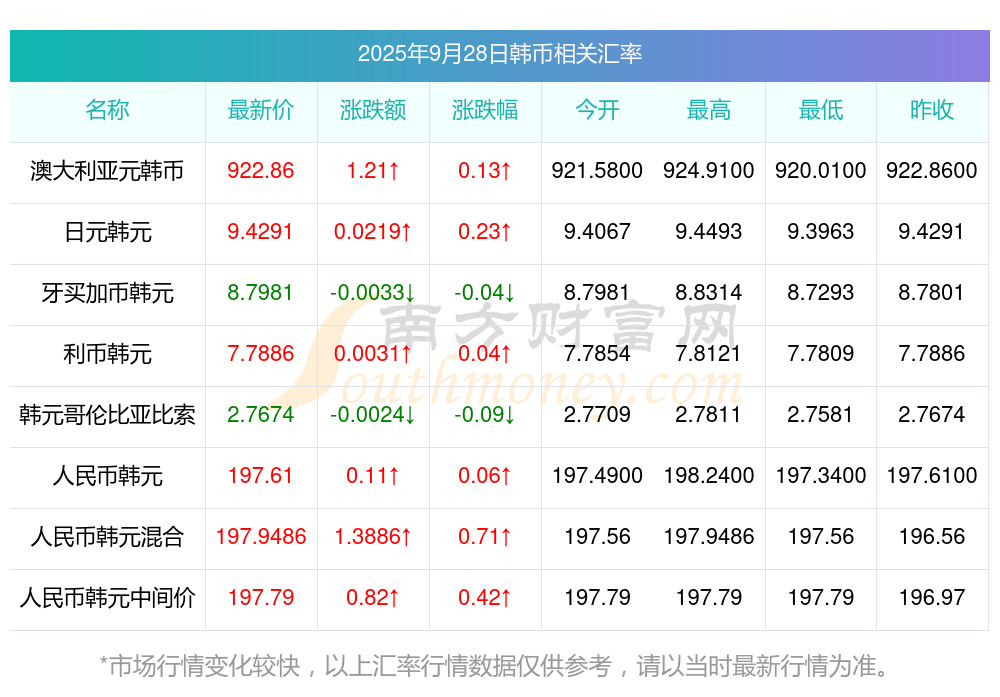Click change amount 0.0219↑
The height and width of the screenshot is (697, 1000).
pyautogui.click(x=372, y=231)
